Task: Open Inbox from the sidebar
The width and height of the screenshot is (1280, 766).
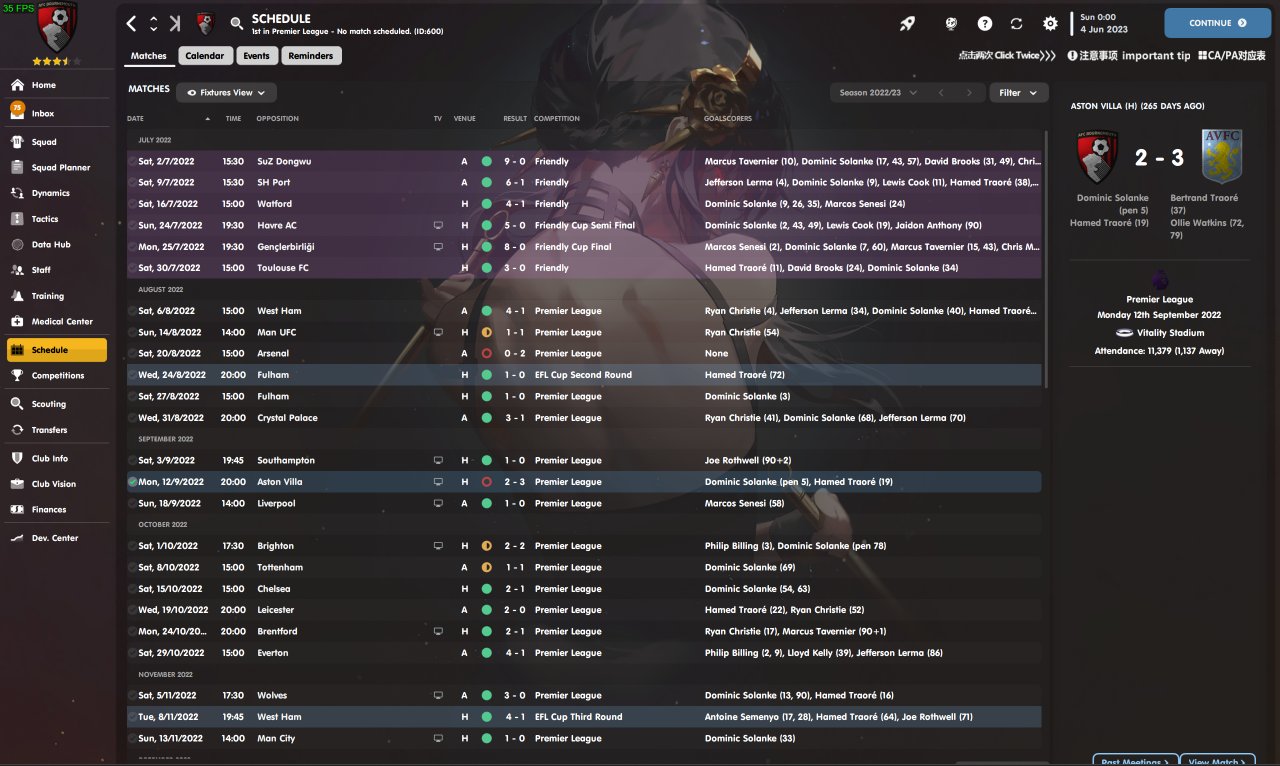Action: pos(43,114)
